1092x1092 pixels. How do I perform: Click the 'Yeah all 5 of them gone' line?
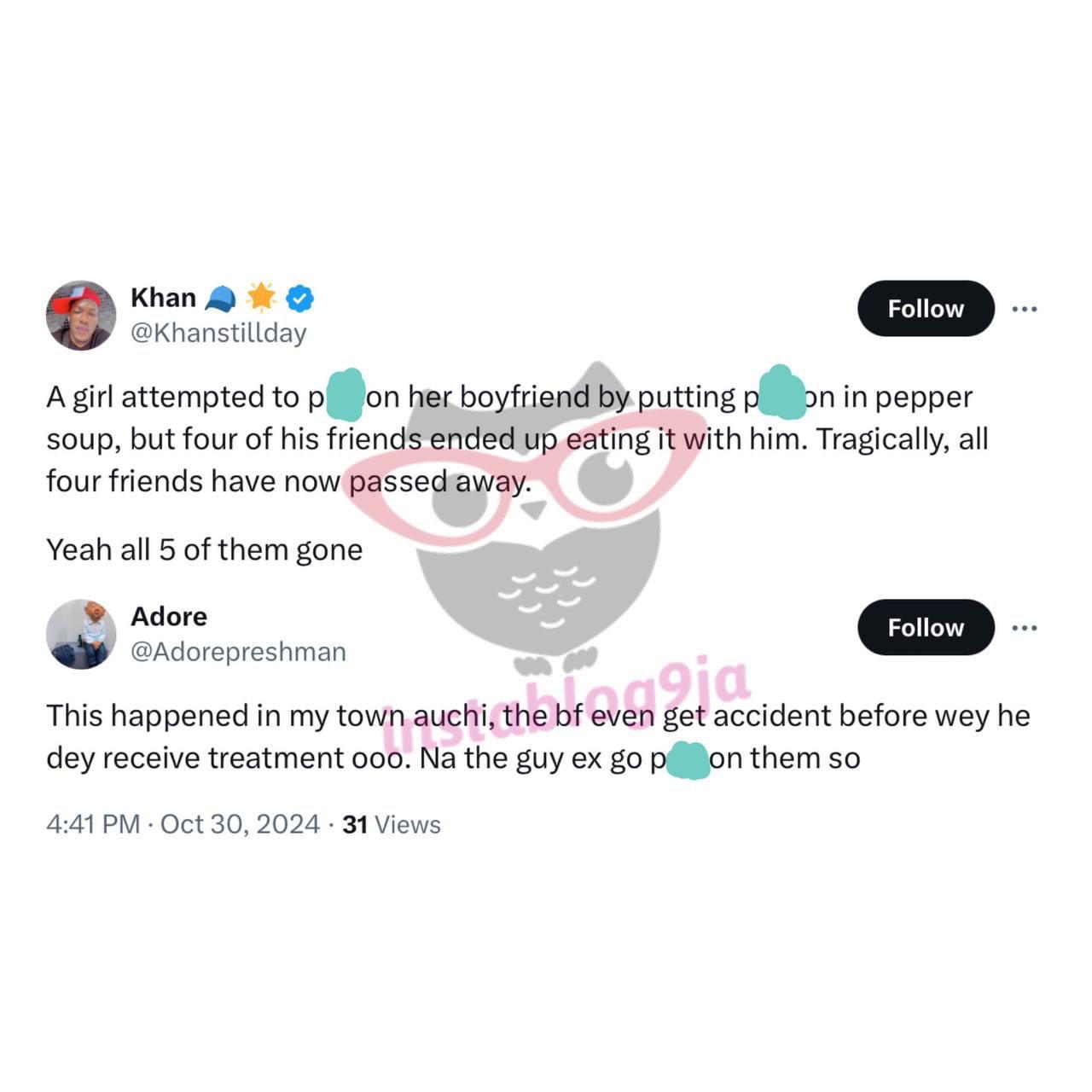[205, 549]
